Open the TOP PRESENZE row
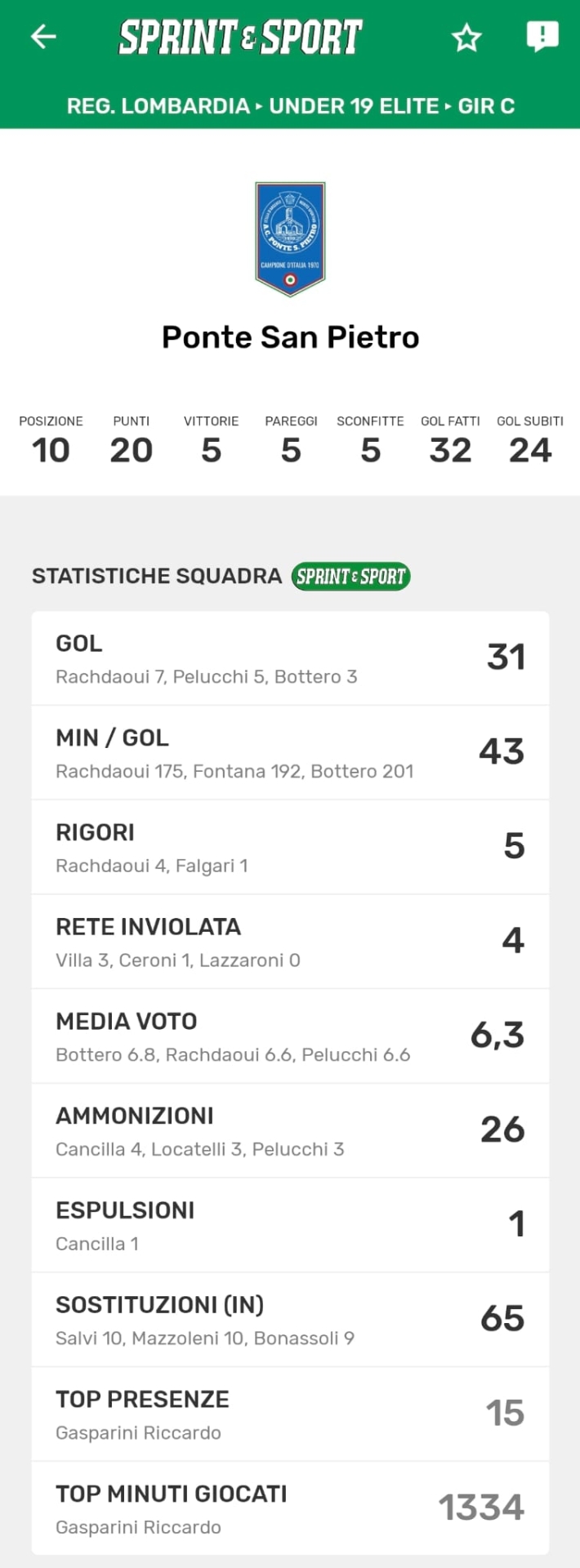This screenshot has width=580, height=1568. coord(290,1414)
